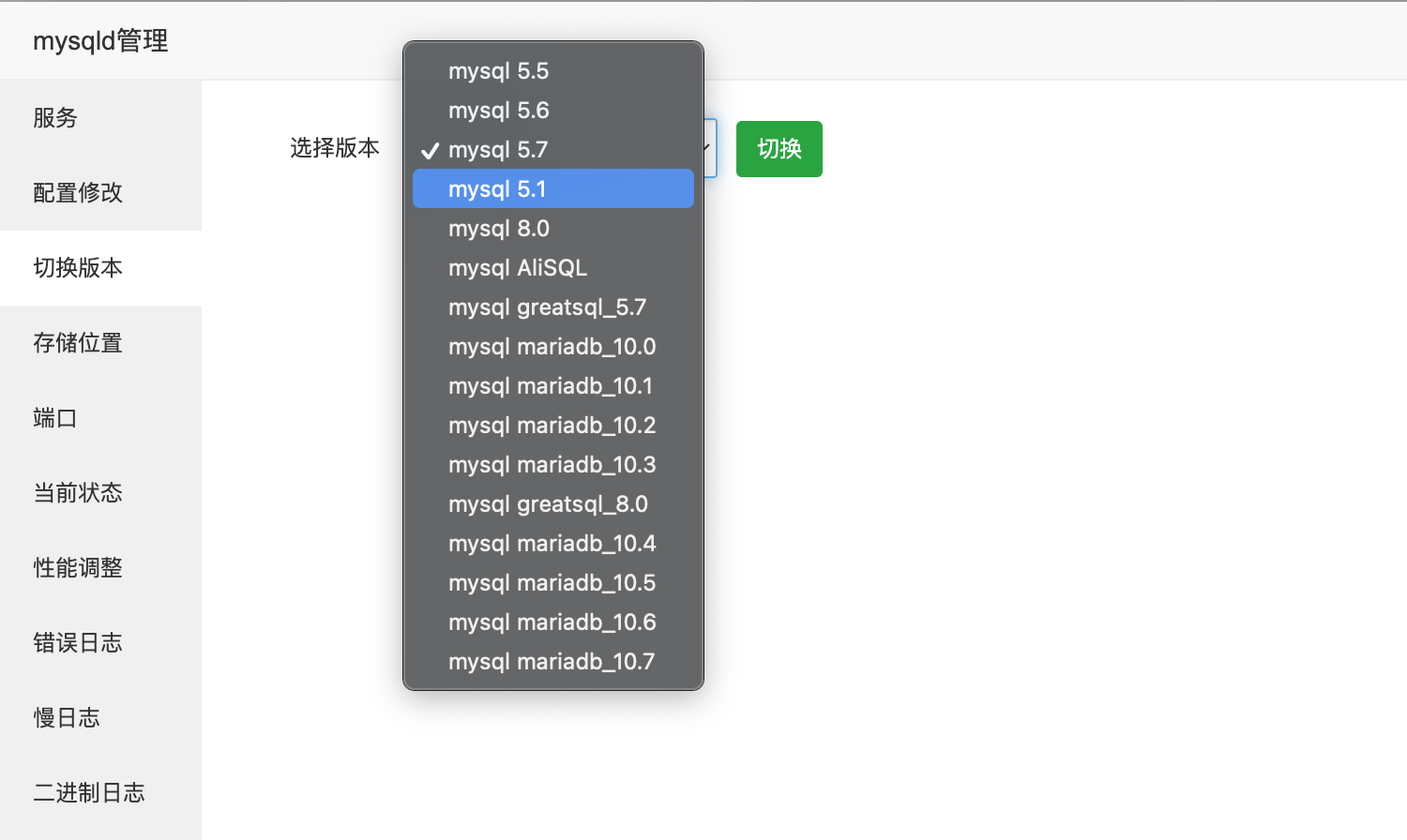Select mysql mariadb_10.5 option
This screenshot has width=1407, height=840.
(553, 583)
